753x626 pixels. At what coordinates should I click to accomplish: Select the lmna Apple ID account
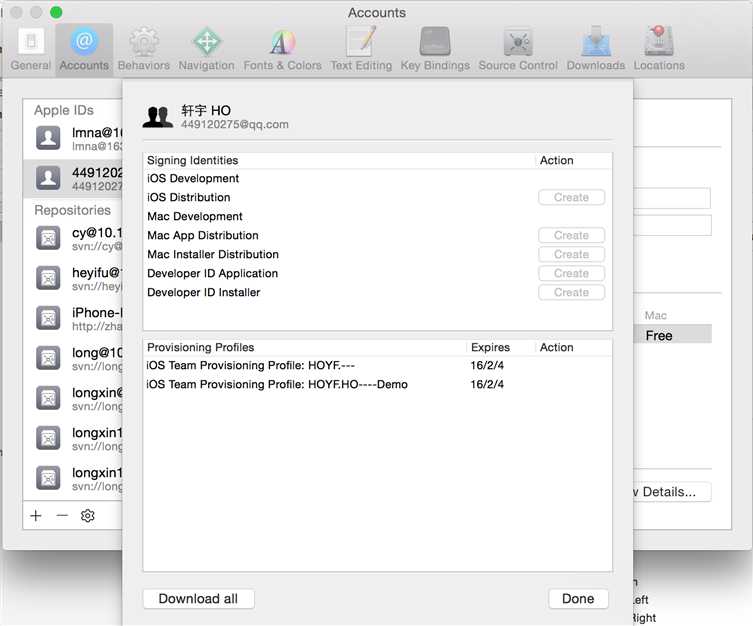click(x=73, y=139)
